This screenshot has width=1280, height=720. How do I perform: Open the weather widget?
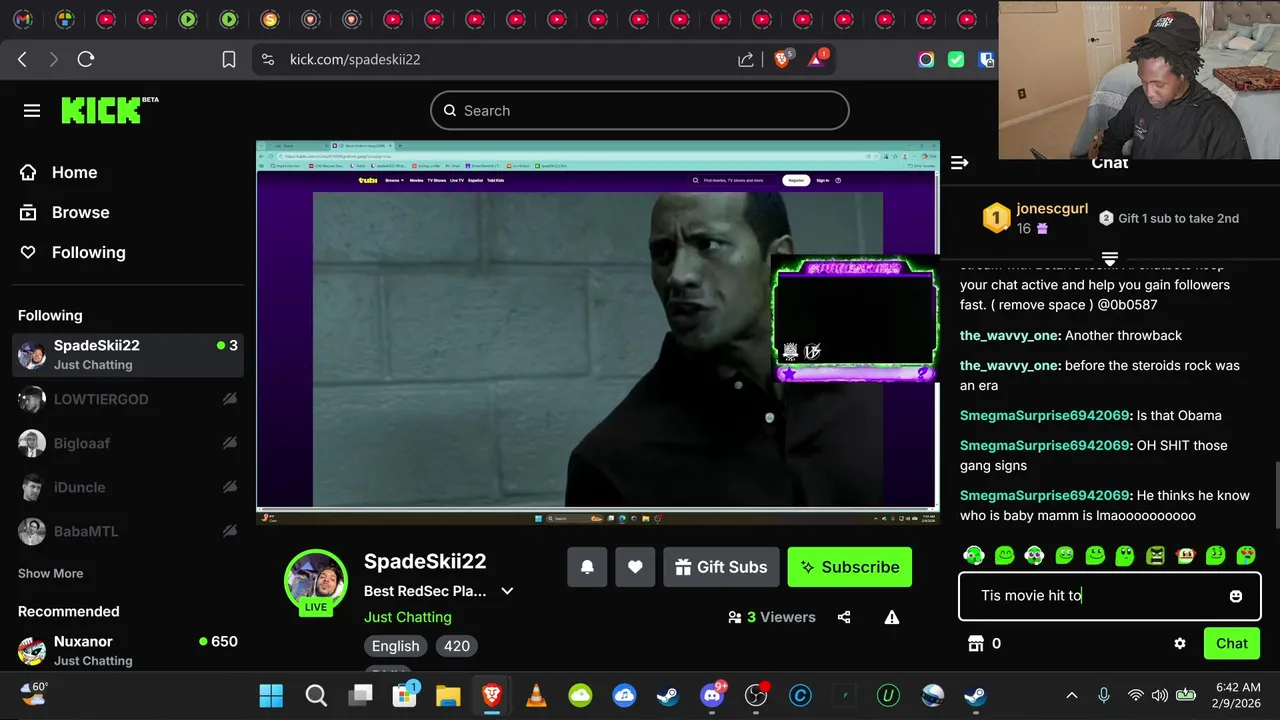tap(32, 693)
